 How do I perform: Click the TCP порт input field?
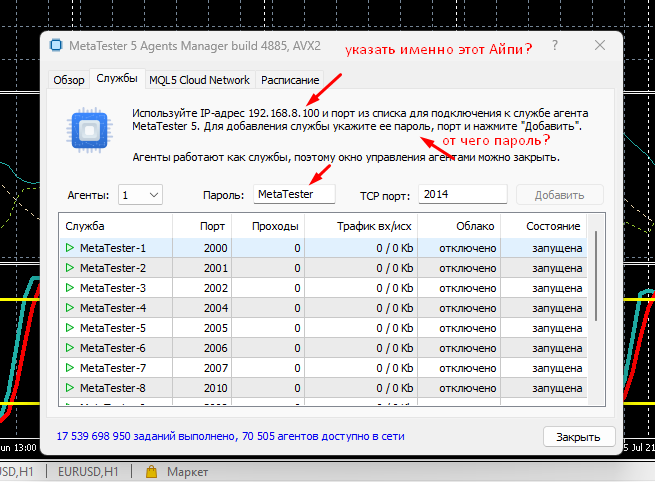pyautogui.click(x=463, y=194)
